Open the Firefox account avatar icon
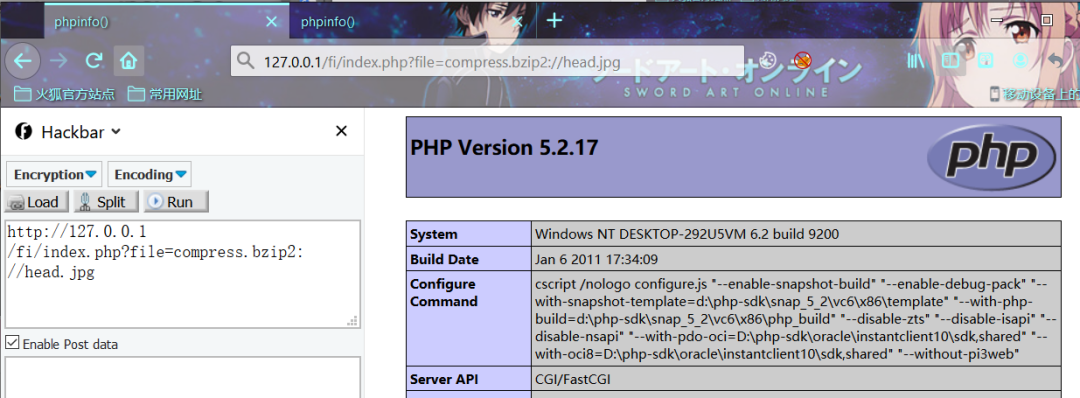The image size is (1080, 398). click(1021, 61)
